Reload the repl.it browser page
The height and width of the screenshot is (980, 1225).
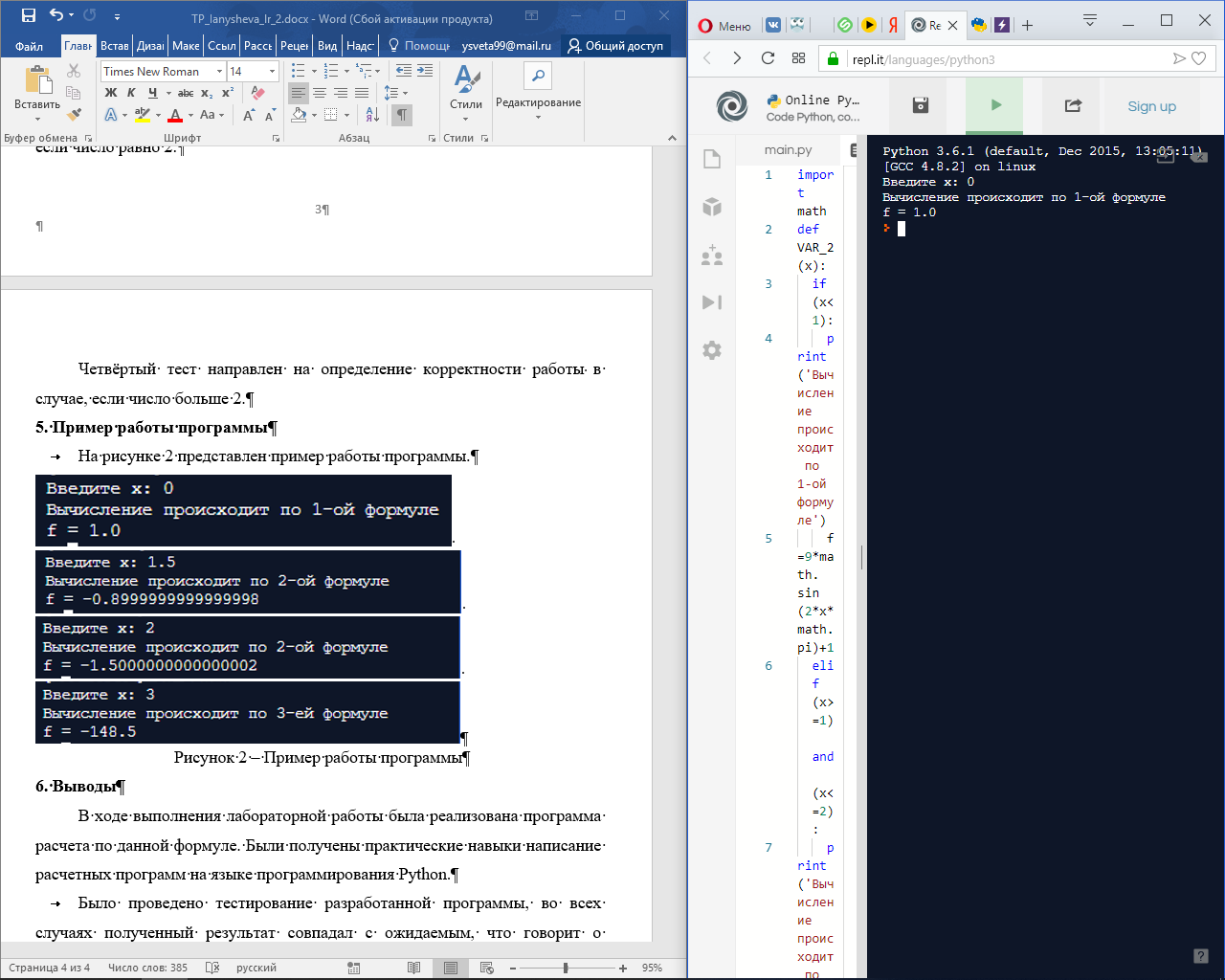768,58
